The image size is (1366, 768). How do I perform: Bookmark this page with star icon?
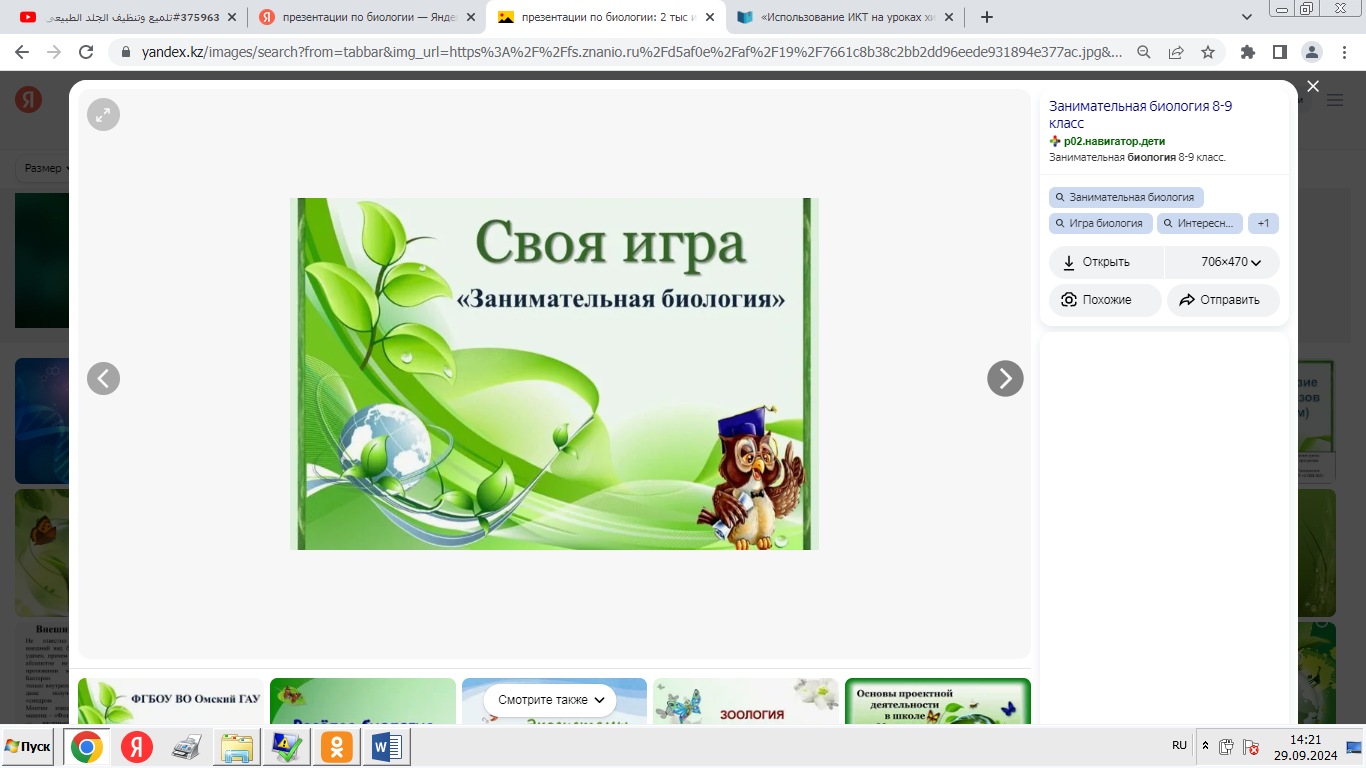(1208, 52)
